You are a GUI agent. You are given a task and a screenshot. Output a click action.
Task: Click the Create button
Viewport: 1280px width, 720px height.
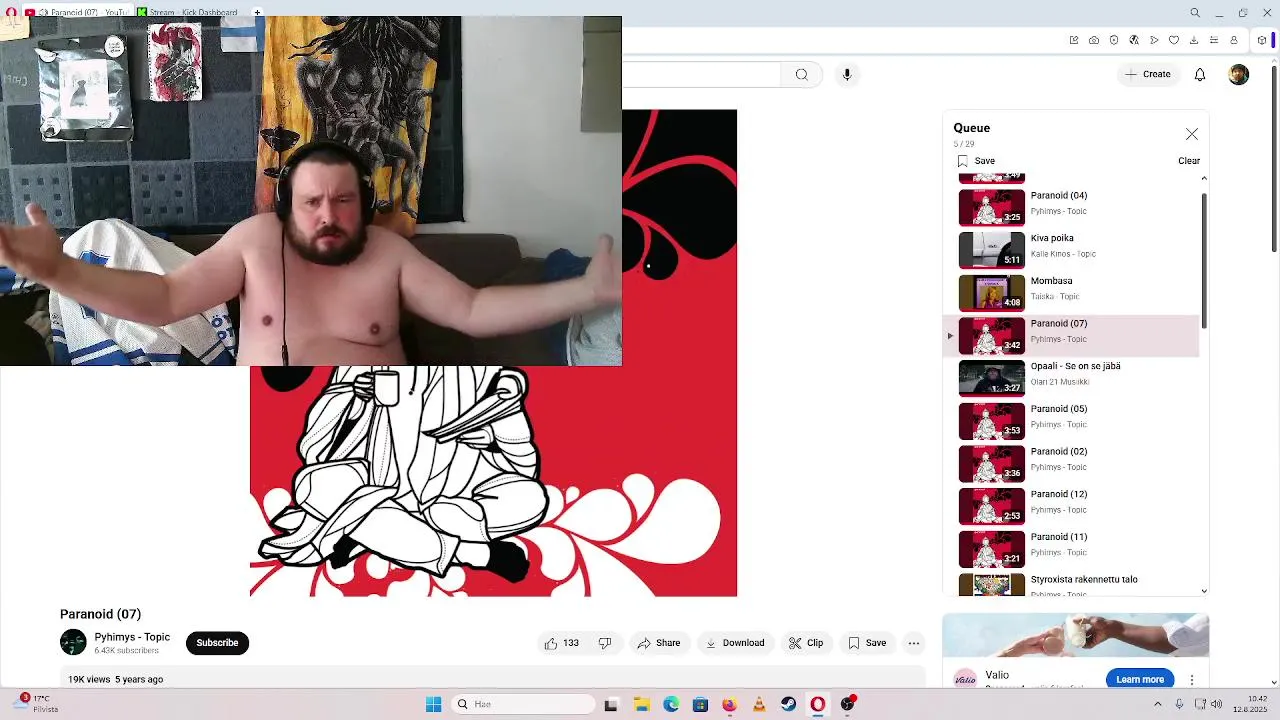(x=1147, y=74)
